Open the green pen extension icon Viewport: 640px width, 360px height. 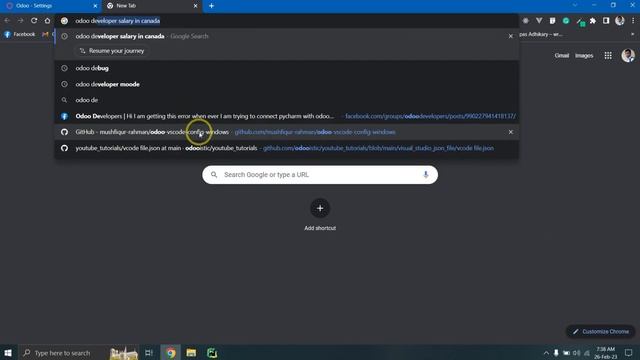(580, 21)
